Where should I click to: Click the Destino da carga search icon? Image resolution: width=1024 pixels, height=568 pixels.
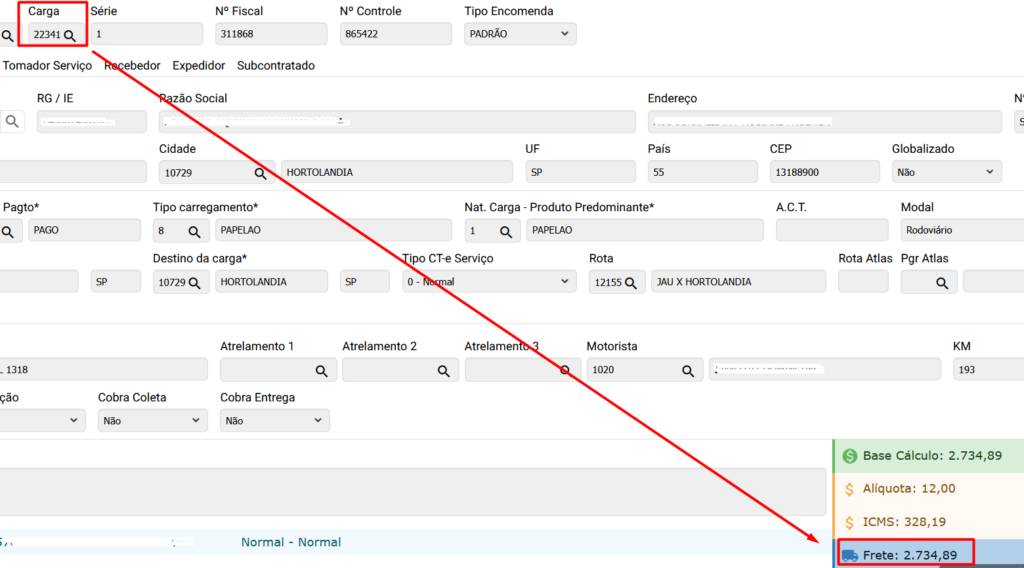pos(193,282)
